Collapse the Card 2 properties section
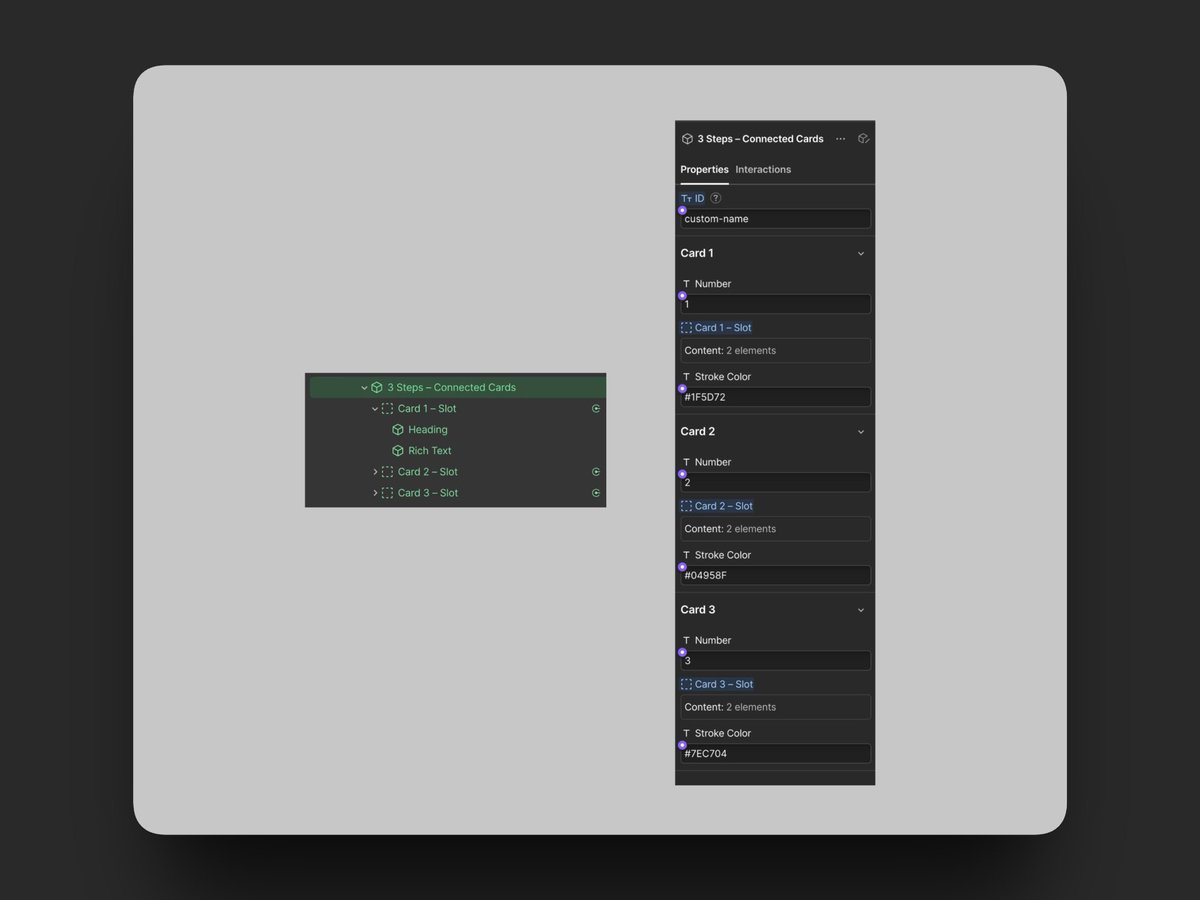Image resolution: width=1200 pixels, height=900 pixels. pyautogui.click(x=861, y=432)
